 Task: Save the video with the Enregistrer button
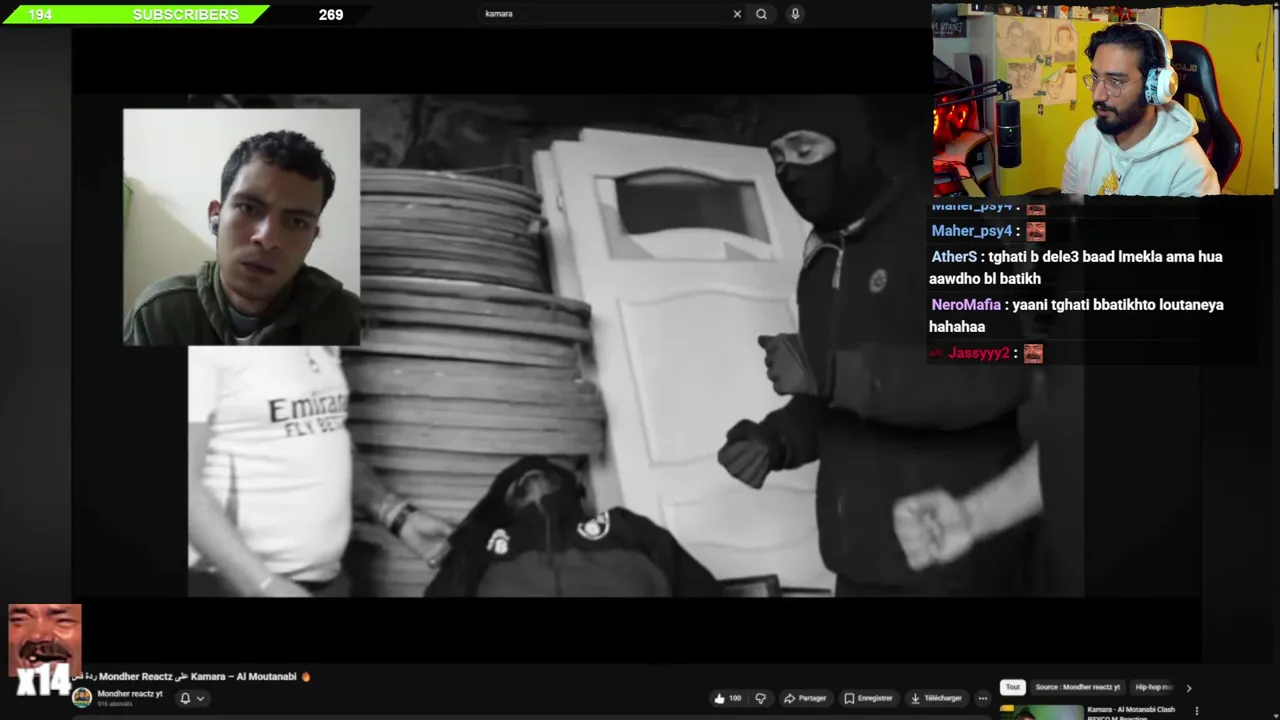coord(868,698)
